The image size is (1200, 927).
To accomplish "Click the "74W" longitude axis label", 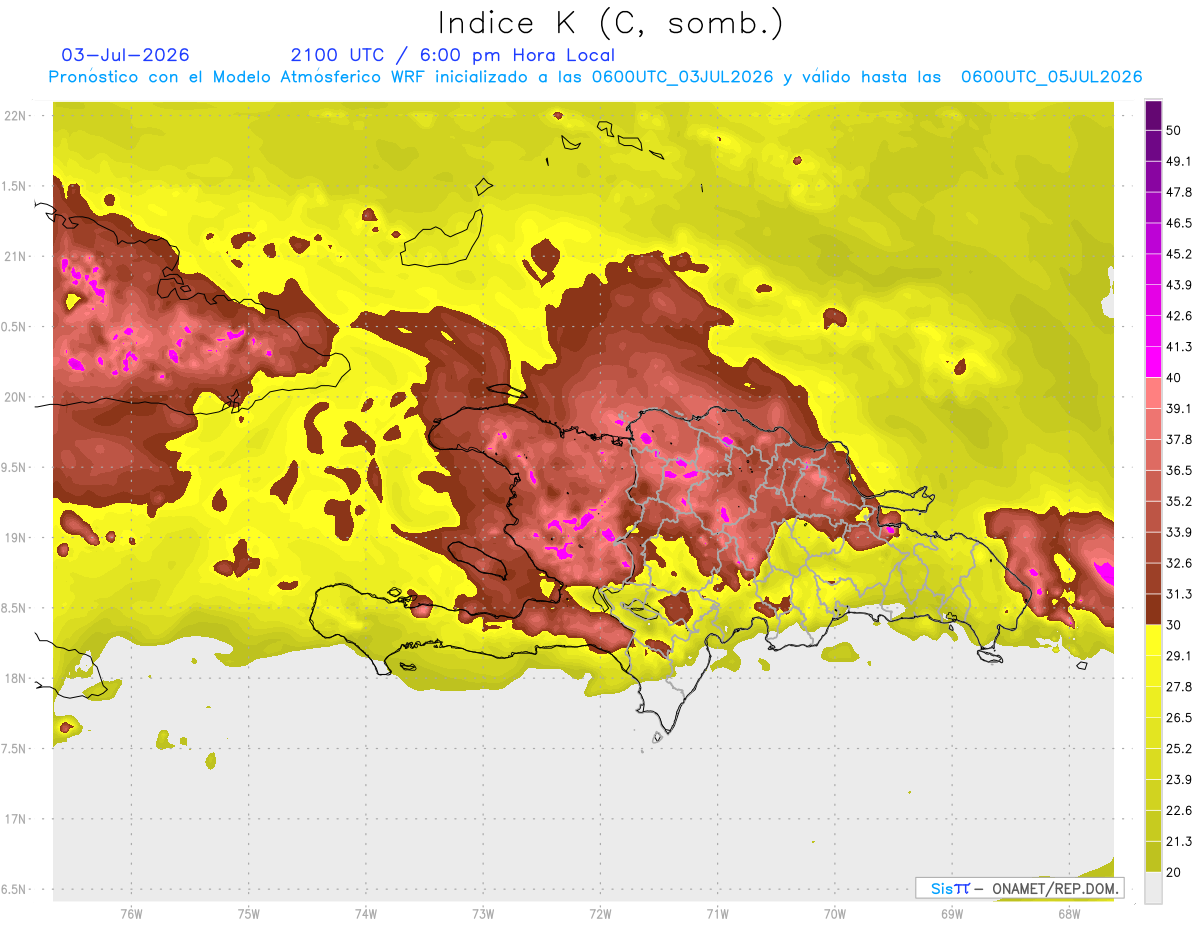I will 366,913.
